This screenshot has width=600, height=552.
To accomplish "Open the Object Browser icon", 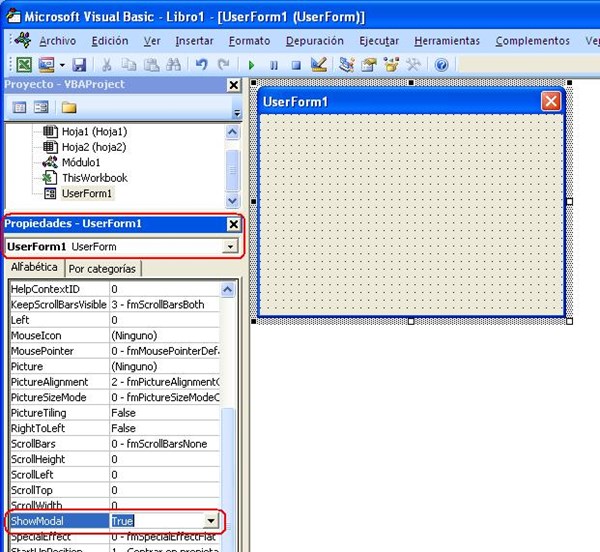I will pos(391,65).
